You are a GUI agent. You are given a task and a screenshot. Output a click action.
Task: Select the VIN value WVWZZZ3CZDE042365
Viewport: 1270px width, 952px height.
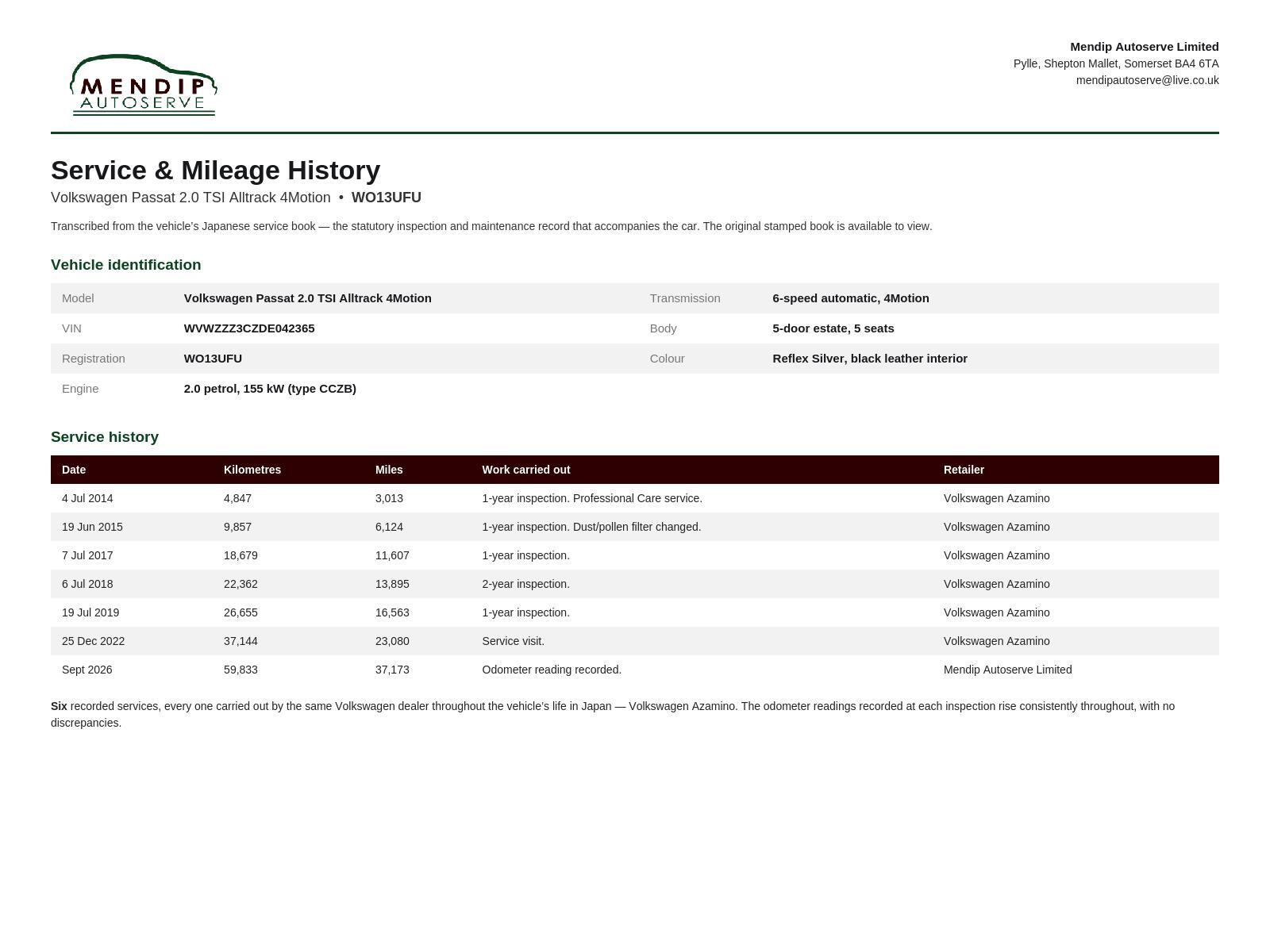(249, 328)
